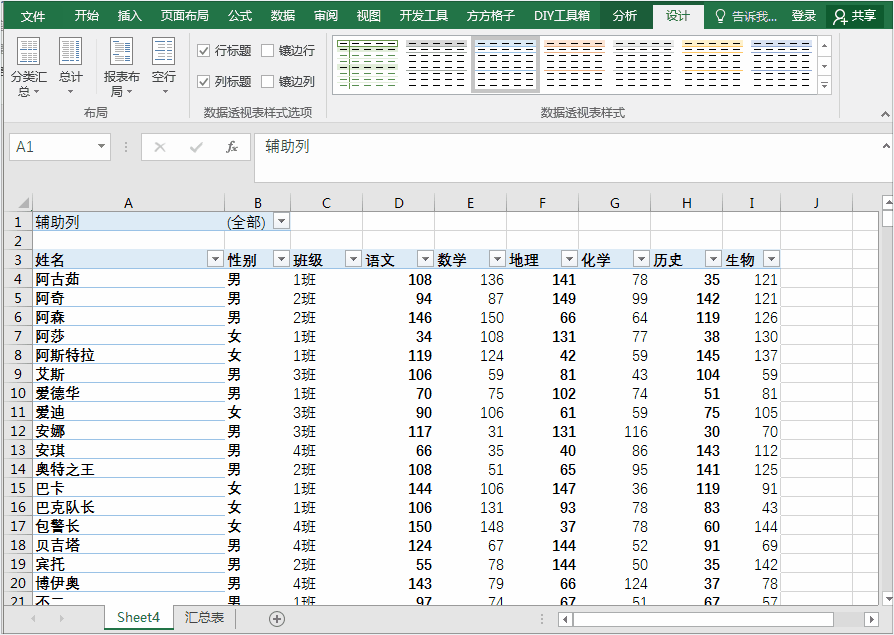The width and height of the screenshot is (894, 635).
Task: Click the vertical scrollbar down arrow
Action: pyautogui.click(x=887, y=598)
